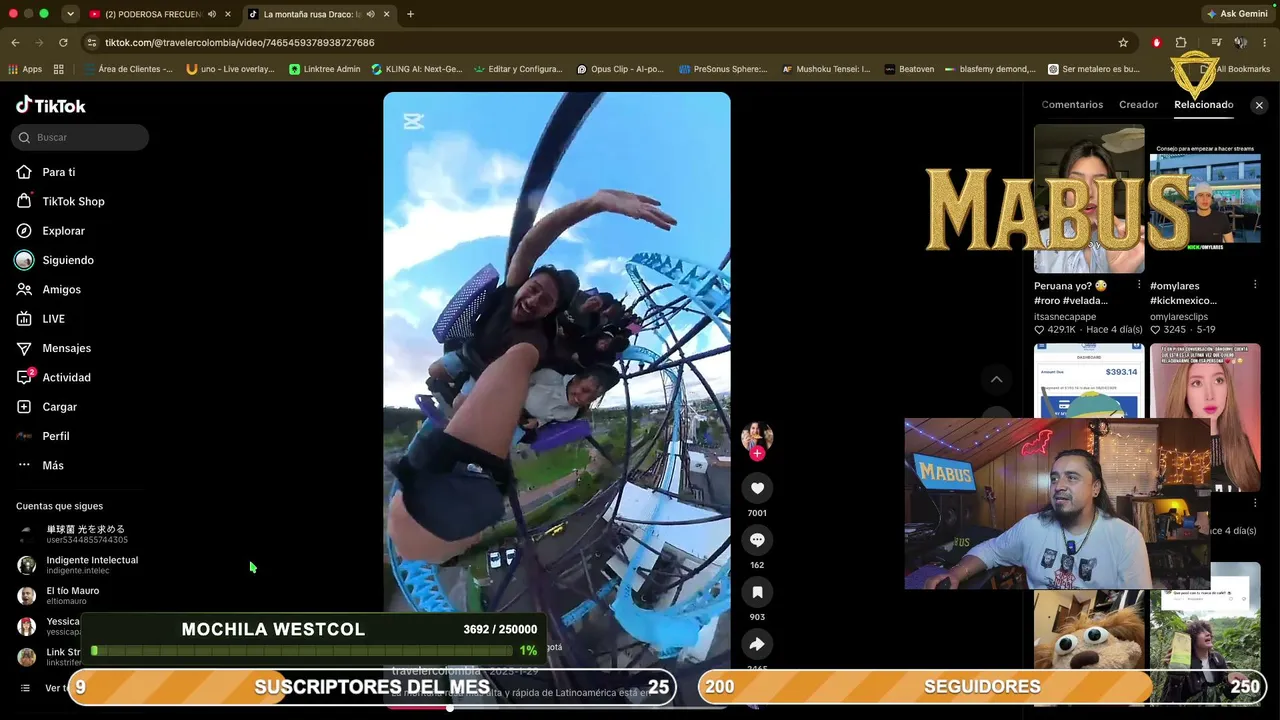Open the 'blasfemy demond' bookmark

(x=990, y=69)
